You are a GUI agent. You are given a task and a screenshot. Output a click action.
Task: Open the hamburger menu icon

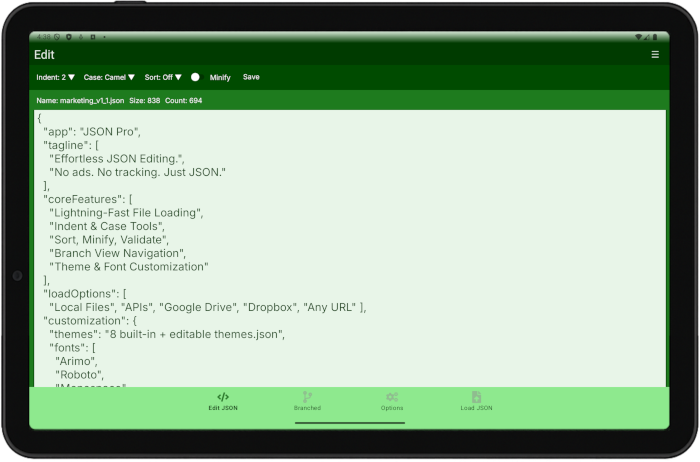[x=654, y=54]
